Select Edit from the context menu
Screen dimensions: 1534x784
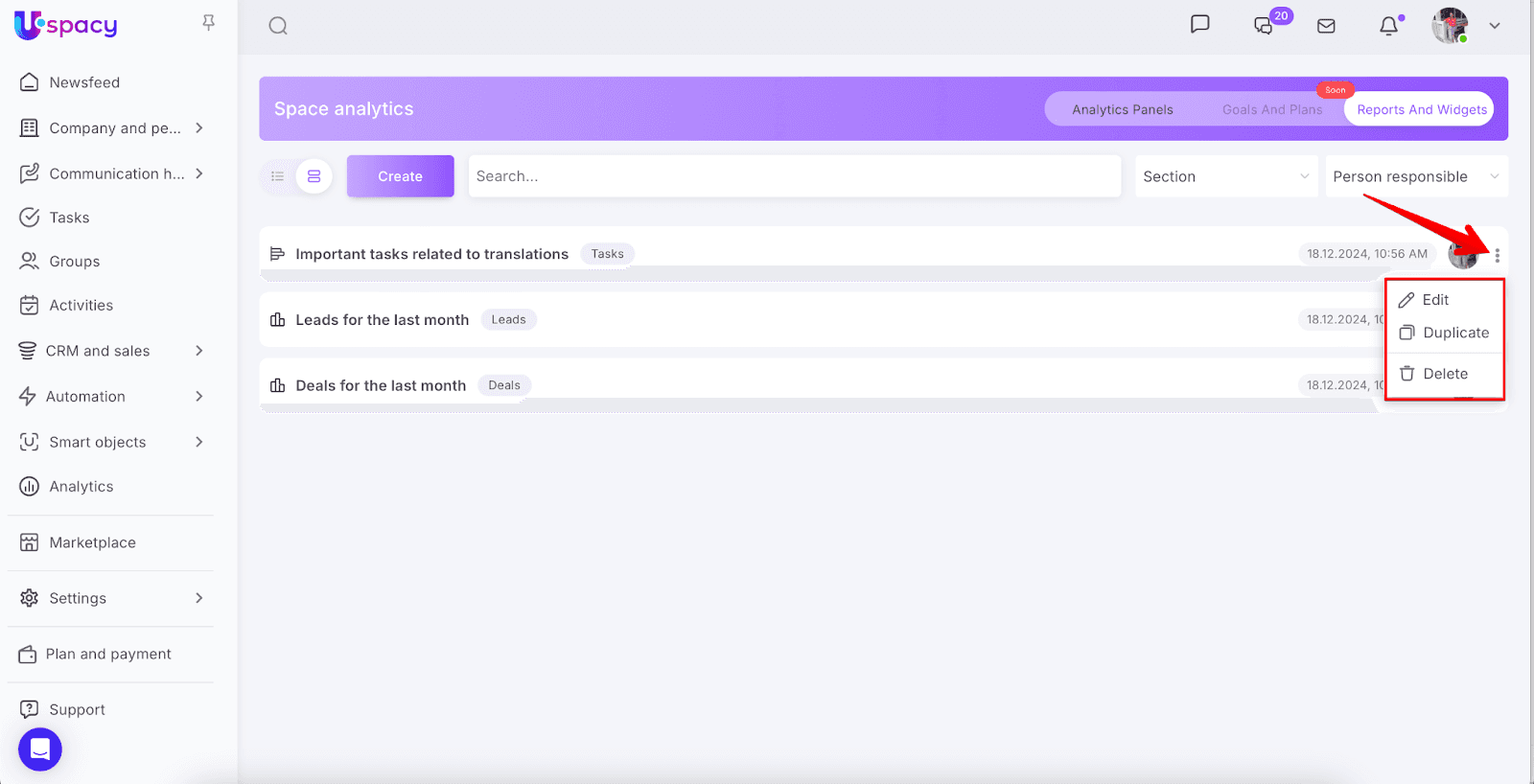(x=1435, y=300)
